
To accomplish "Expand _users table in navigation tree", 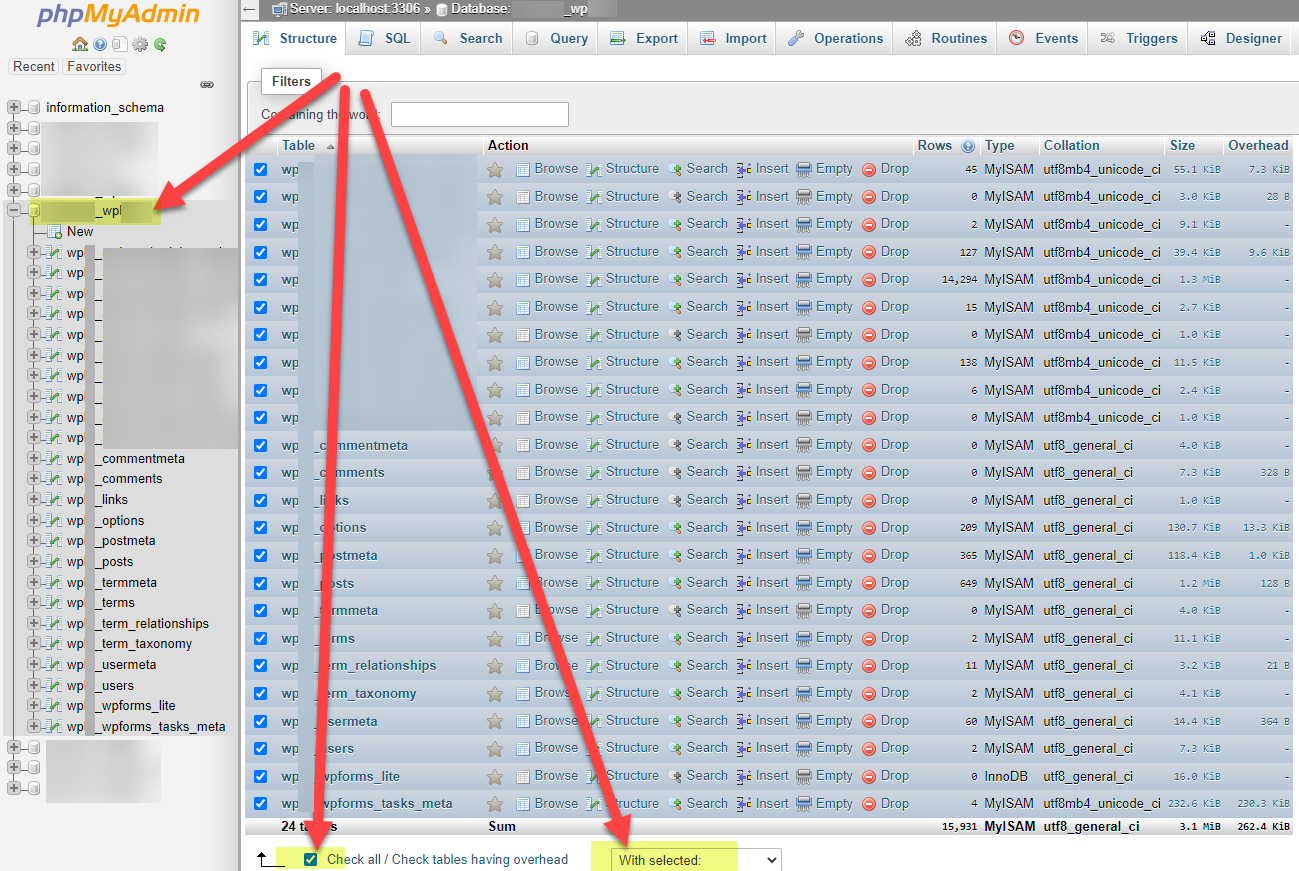I will (35, 686).
